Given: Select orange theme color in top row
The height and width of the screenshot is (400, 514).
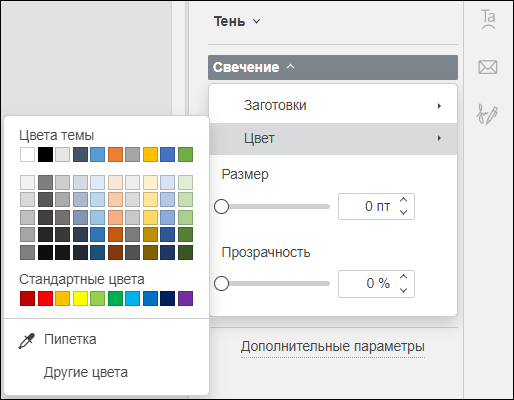Looking at the screenshot, I should 115,155.
